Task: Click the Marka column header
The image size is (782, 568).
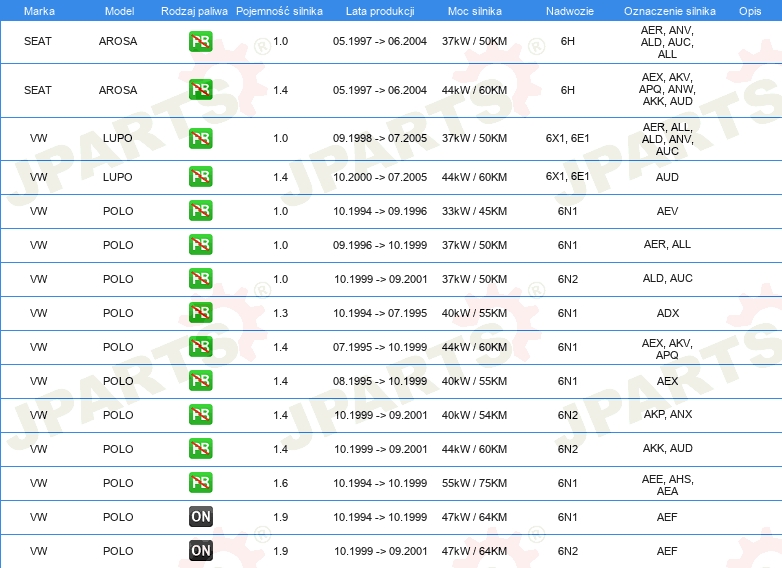Action: 39,11
